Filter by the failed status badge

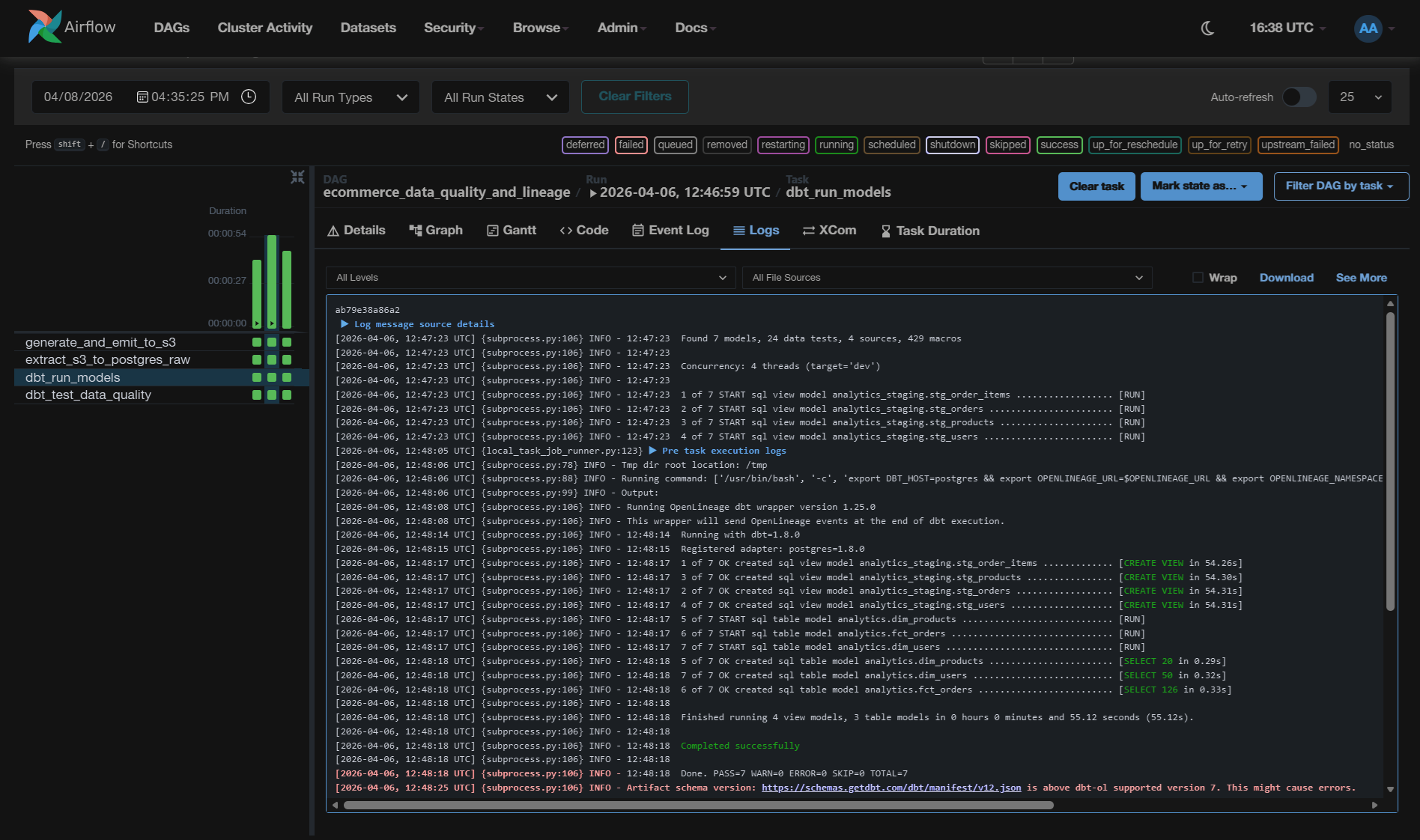tap(631, 144)
